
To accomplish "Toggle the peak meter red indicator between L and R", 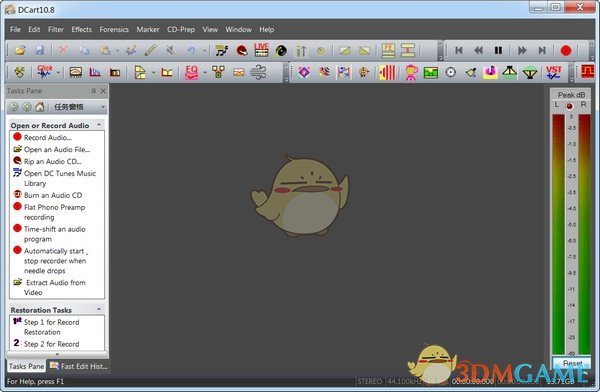I will (x=570, y=106).
